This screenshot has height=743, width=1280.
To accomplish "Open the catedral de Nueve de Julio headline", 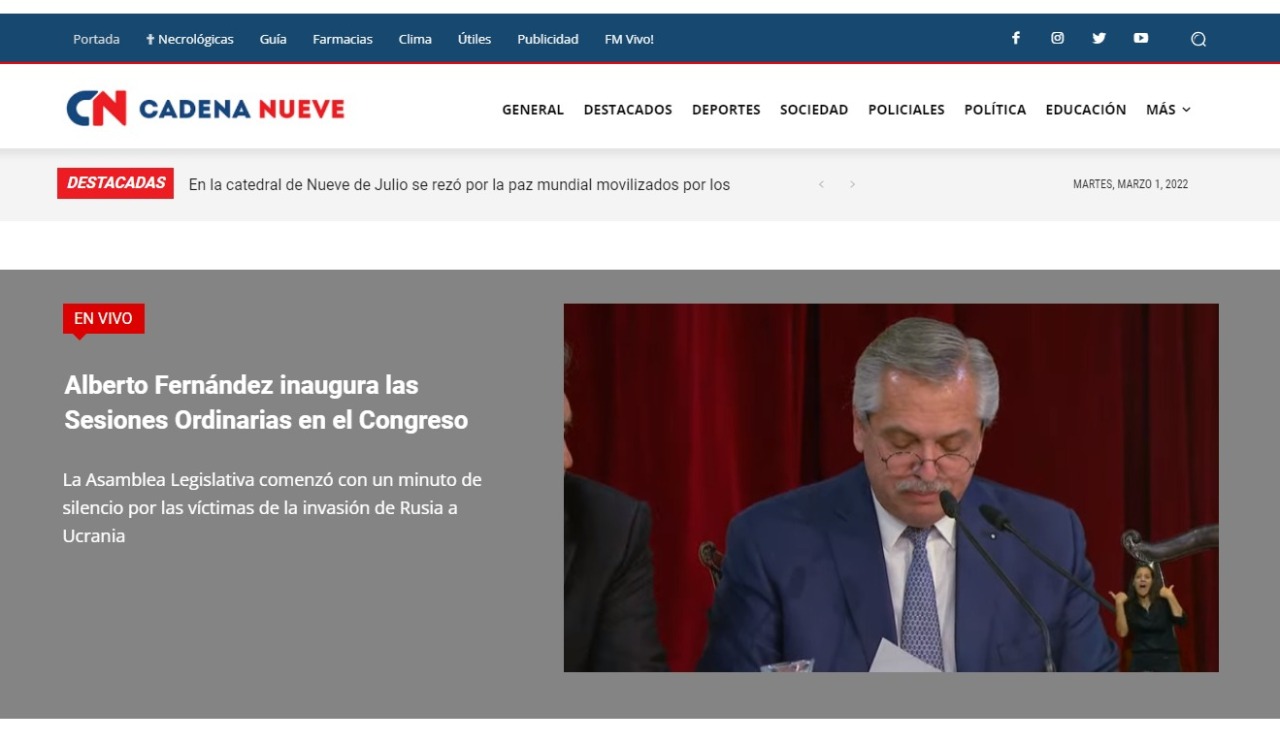I will click(x=459, y=185).
